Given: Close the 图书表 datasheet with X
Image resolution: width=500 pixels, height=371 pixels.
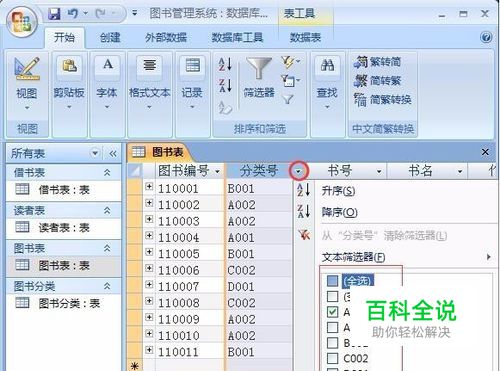Looking at the screenshot, I should coord(485,152).
